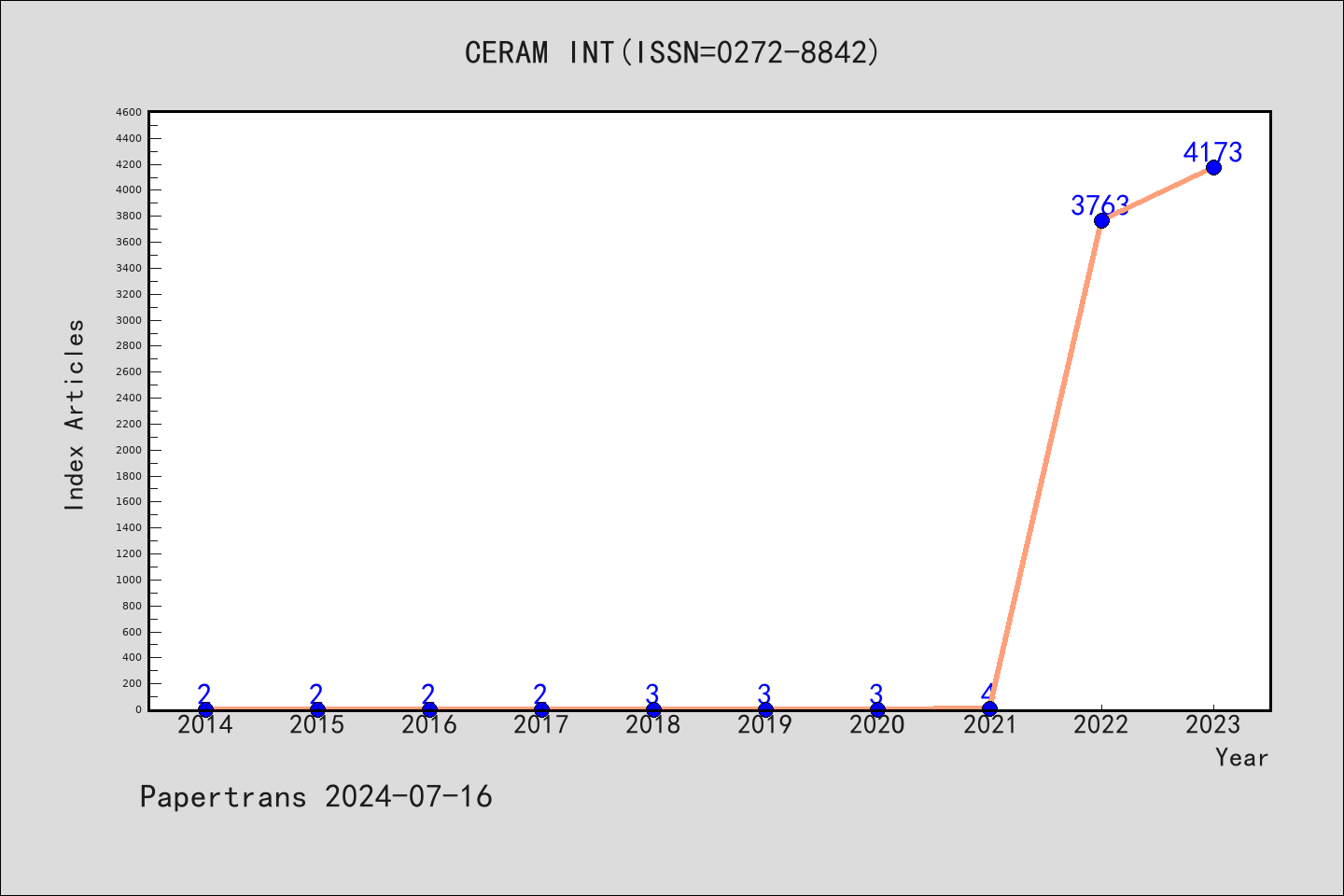
Task: Click the 2021 data point marker
Action: (989, 709)
